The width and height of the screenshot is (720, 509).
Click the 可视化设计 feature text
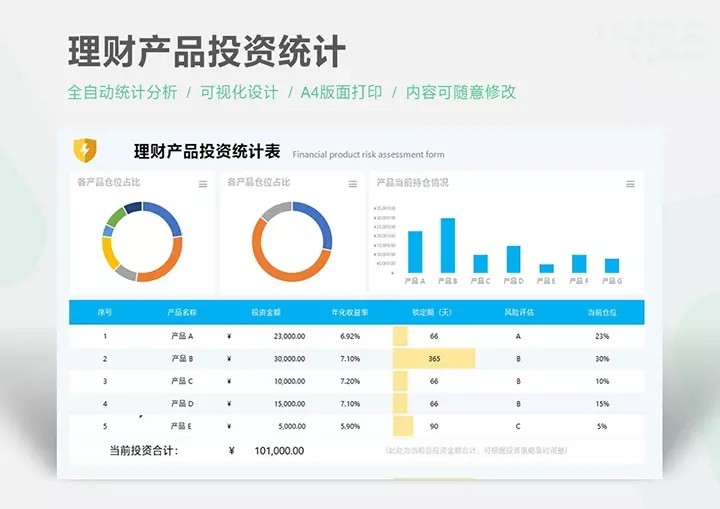click(x=239, y=92)
